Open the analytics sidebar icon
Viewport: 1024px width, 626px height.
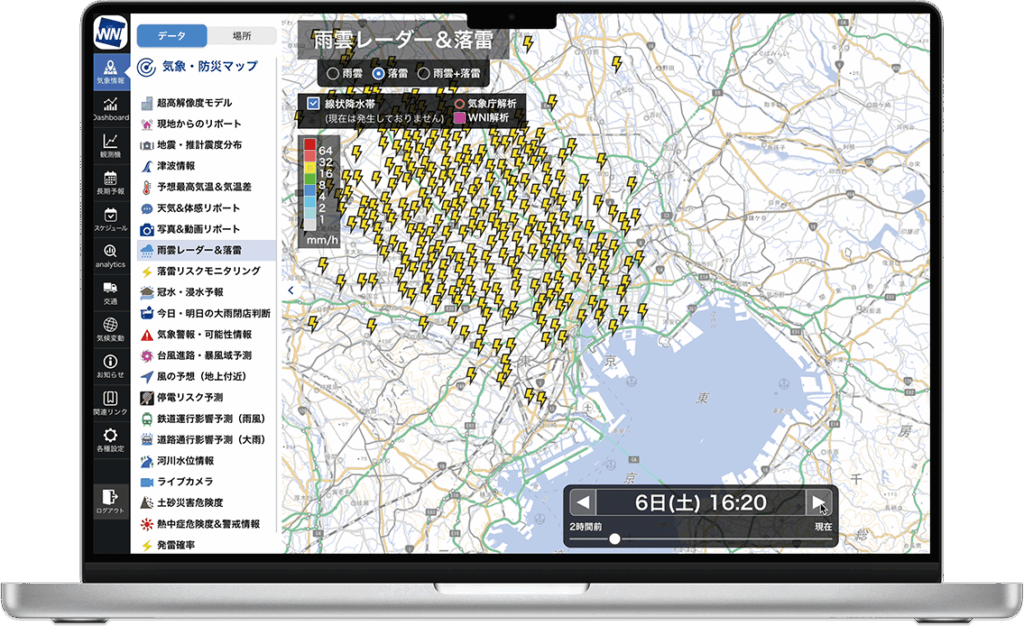(110, 255)
